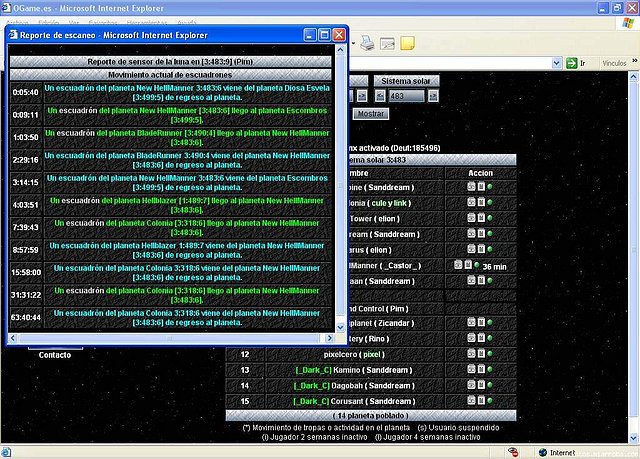
Task: Green buddy dot in Rino row
Action: point(490,338)
